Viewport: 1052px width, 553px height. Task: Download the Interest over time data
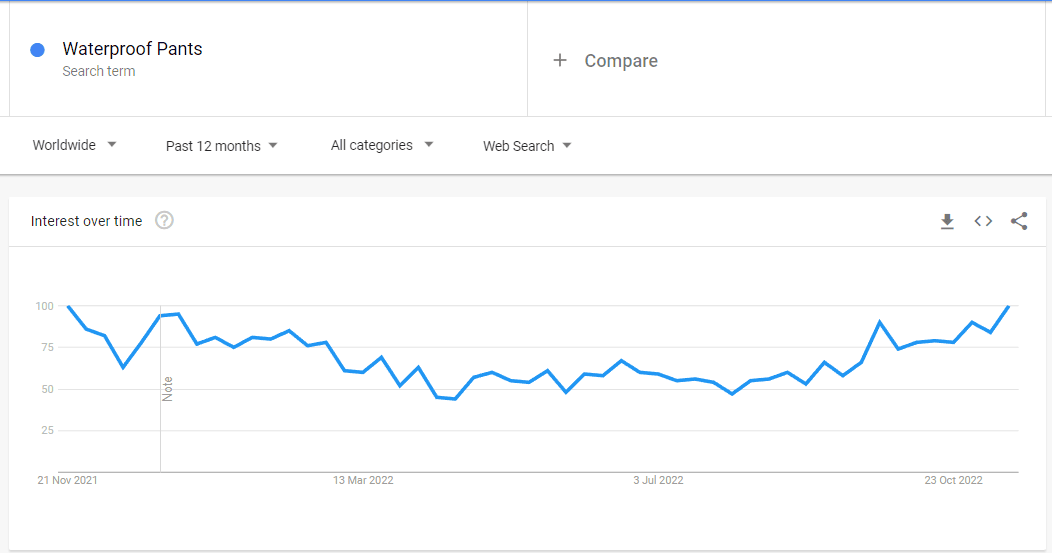pyautogui.click(x=947, y=221)
